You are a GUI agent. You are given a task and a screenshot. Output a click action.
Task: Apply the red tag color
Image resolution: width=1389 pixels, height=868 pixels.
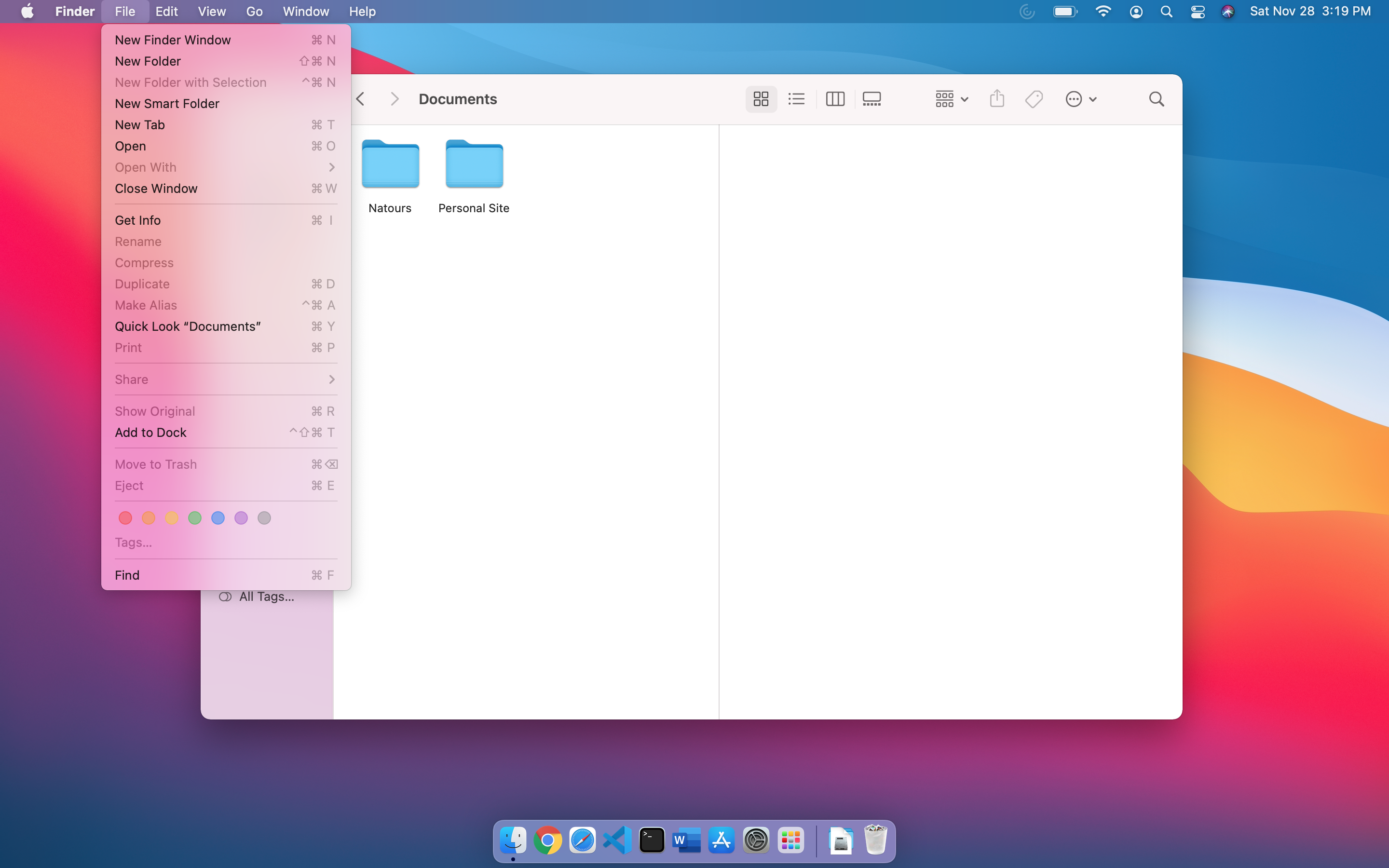(x=125, y=518)
